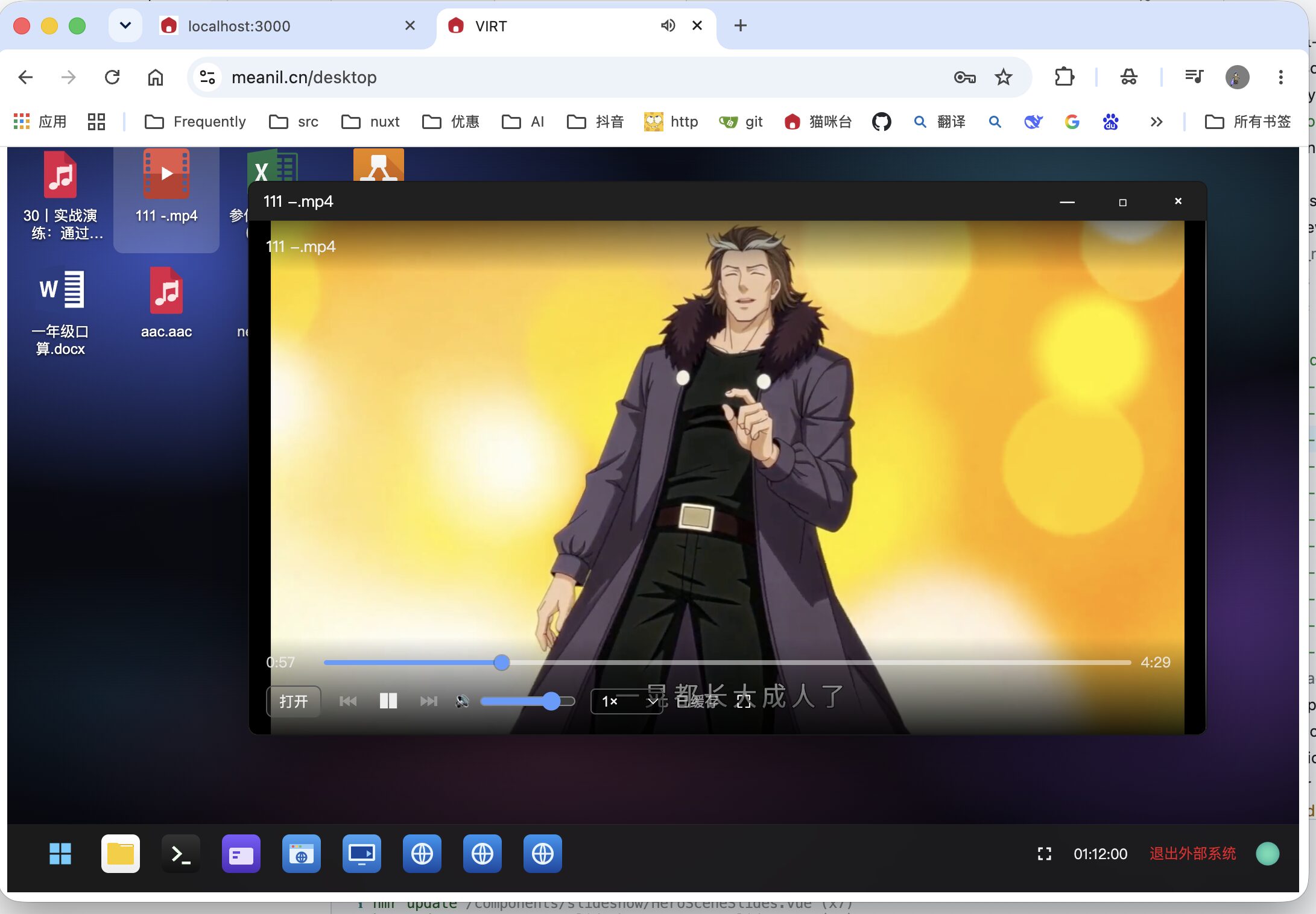This screenshot has height=914, width=1316.
Task: Click the video progress seek bar
Action: (727, 663)
